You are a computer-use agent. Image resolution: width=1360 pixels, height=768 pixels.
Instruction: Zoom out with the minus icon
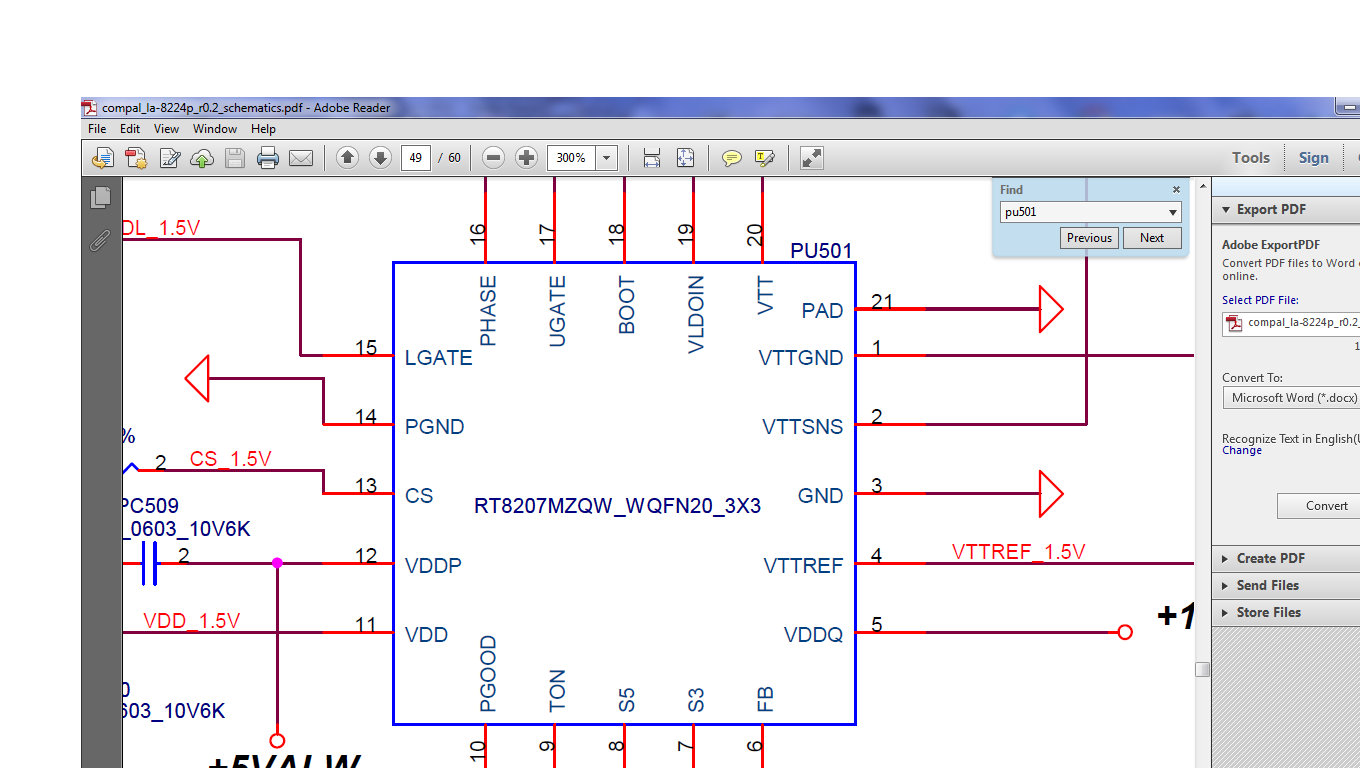[x=493, y=158]
